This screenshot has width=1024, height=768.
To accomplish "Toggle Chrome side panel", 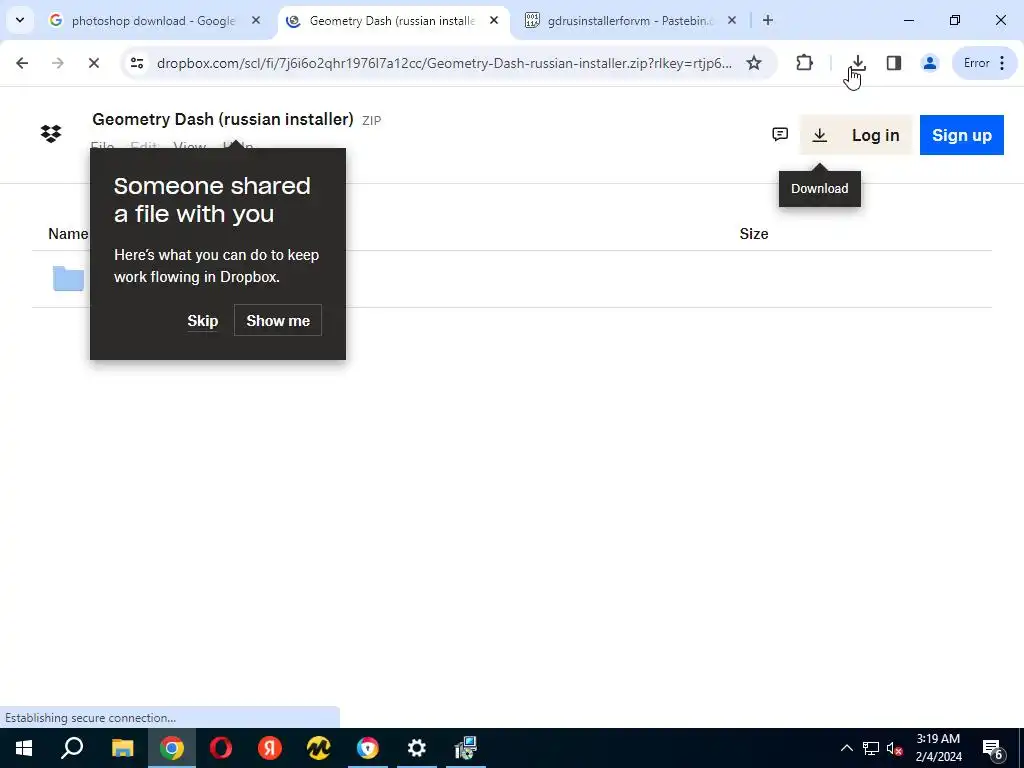I will pyautogui.click(x=893, y=63).
